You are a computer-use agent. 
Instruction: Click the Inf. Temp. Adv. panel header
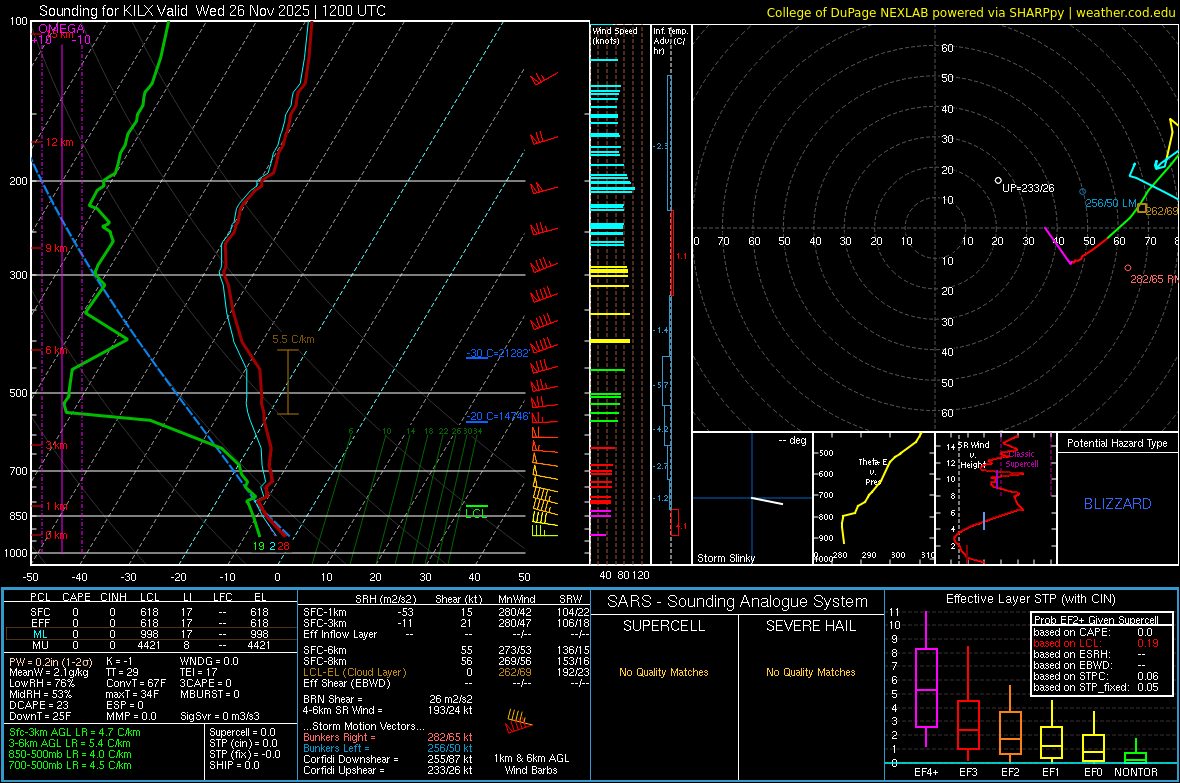coord(671,41)
